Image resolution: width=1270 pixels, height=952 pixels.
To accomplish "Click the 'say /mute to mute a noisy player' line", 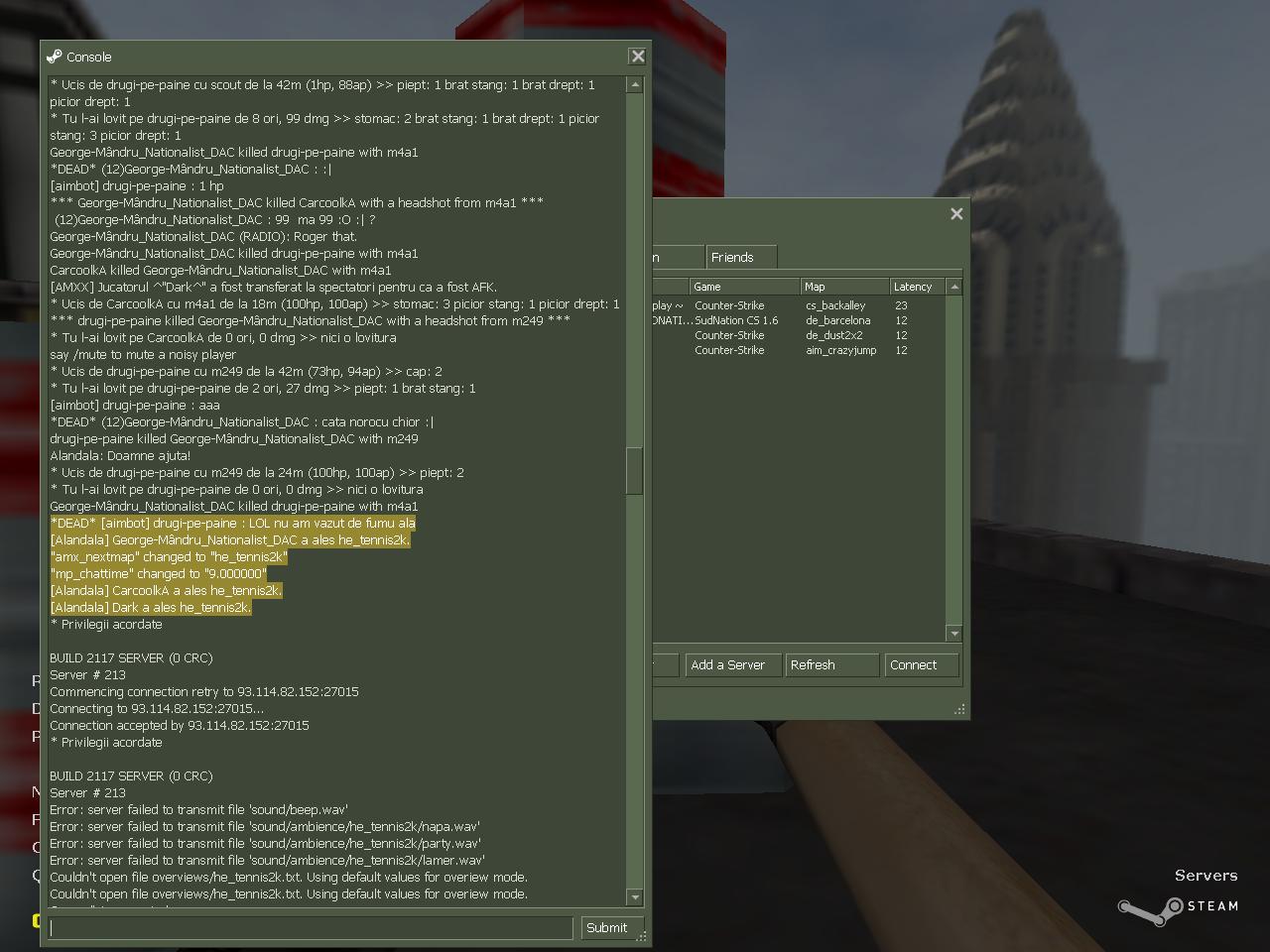I will pos(143,355).
